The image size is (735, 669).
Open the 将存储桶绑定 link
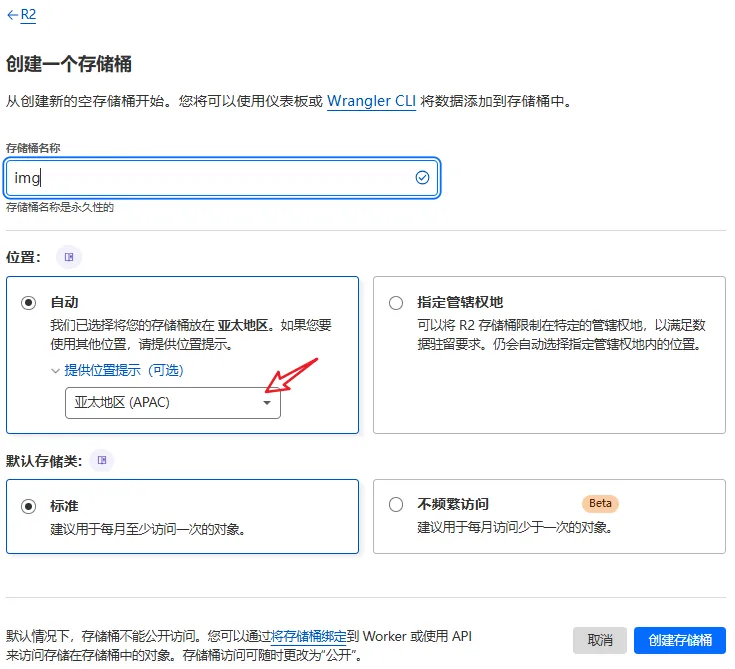[x=308, y=636]
